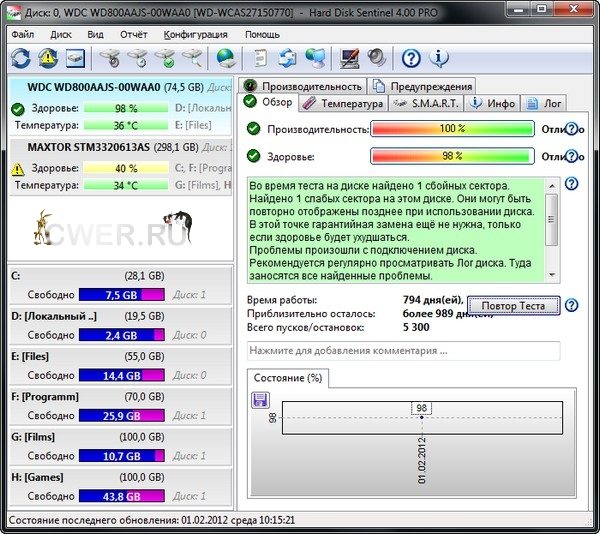
Task: Open help via toolbar question mark icon
Action: (411, 58)
